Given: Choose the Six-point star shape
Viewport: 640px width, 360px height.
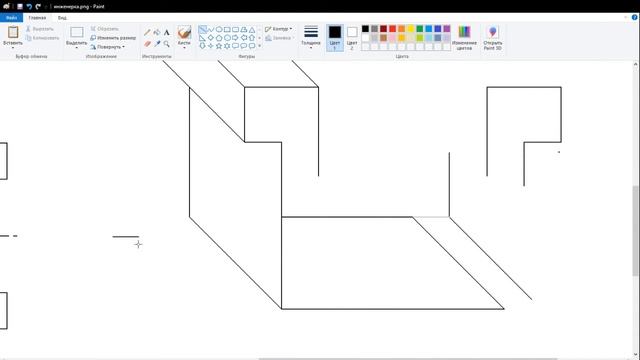Looking at the screenshot, I should pyautogui.click(x=227, y=46).
